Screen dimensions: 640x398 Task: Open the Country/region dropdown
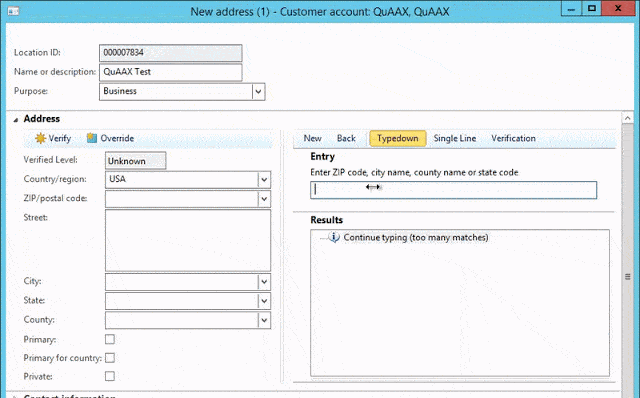264,180
